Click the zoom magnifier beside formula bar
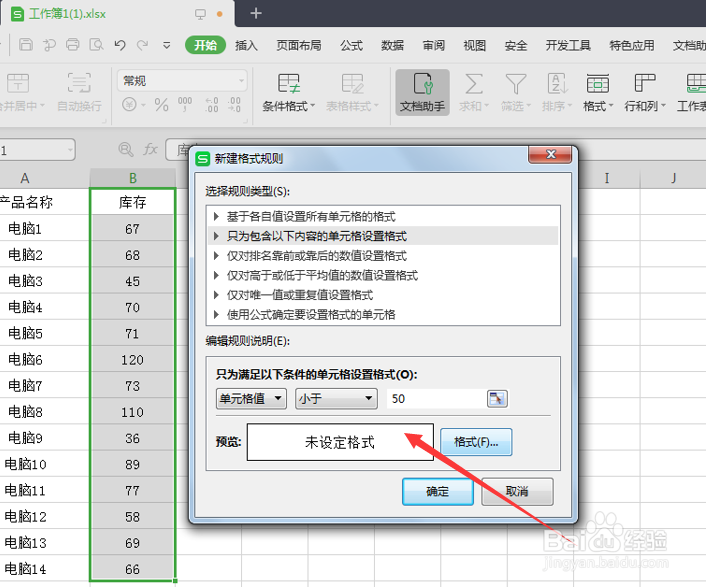 tap(126, 149)
